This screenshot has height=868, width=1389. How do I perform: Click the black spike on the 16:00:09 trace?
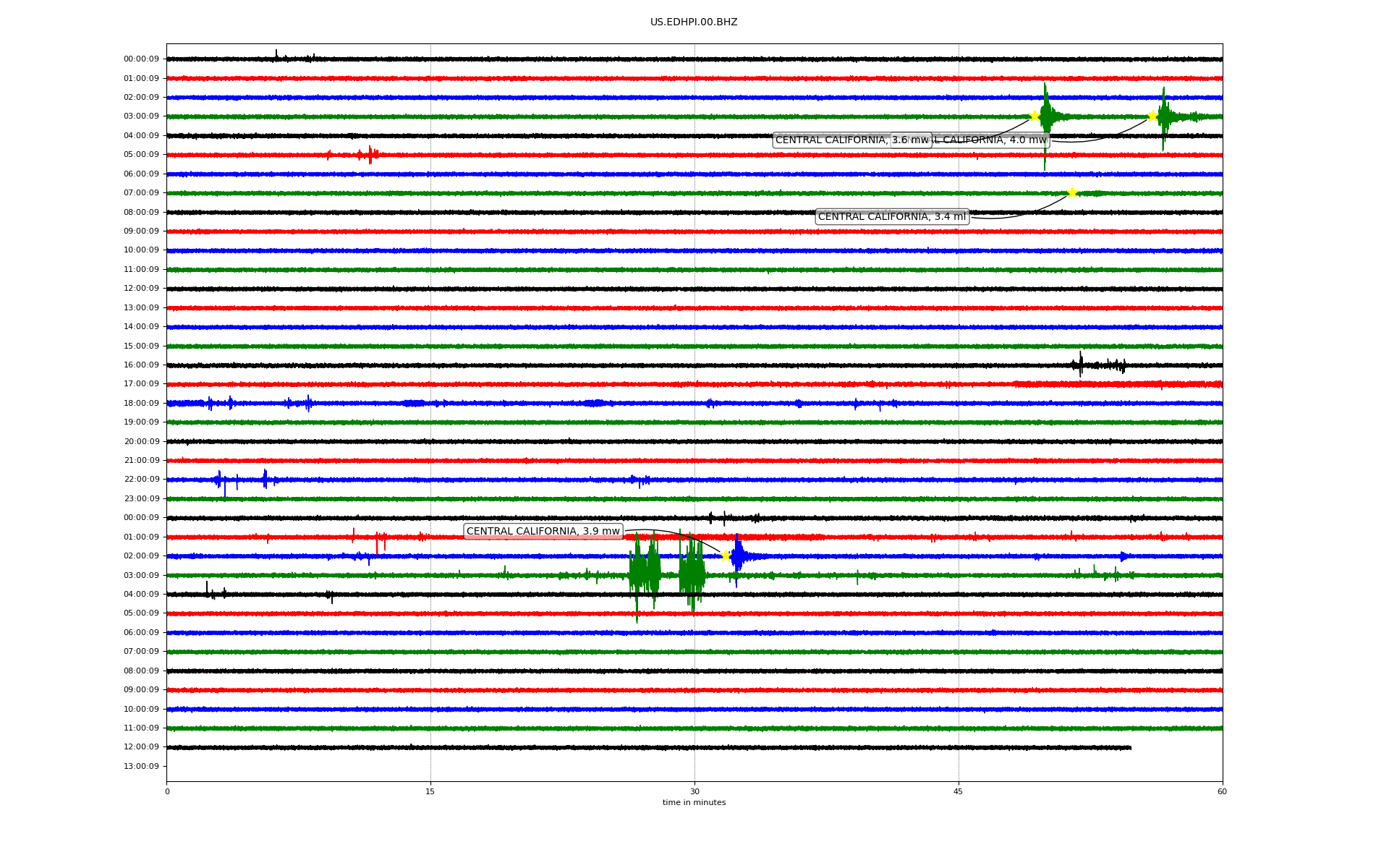coord(1081,365)
